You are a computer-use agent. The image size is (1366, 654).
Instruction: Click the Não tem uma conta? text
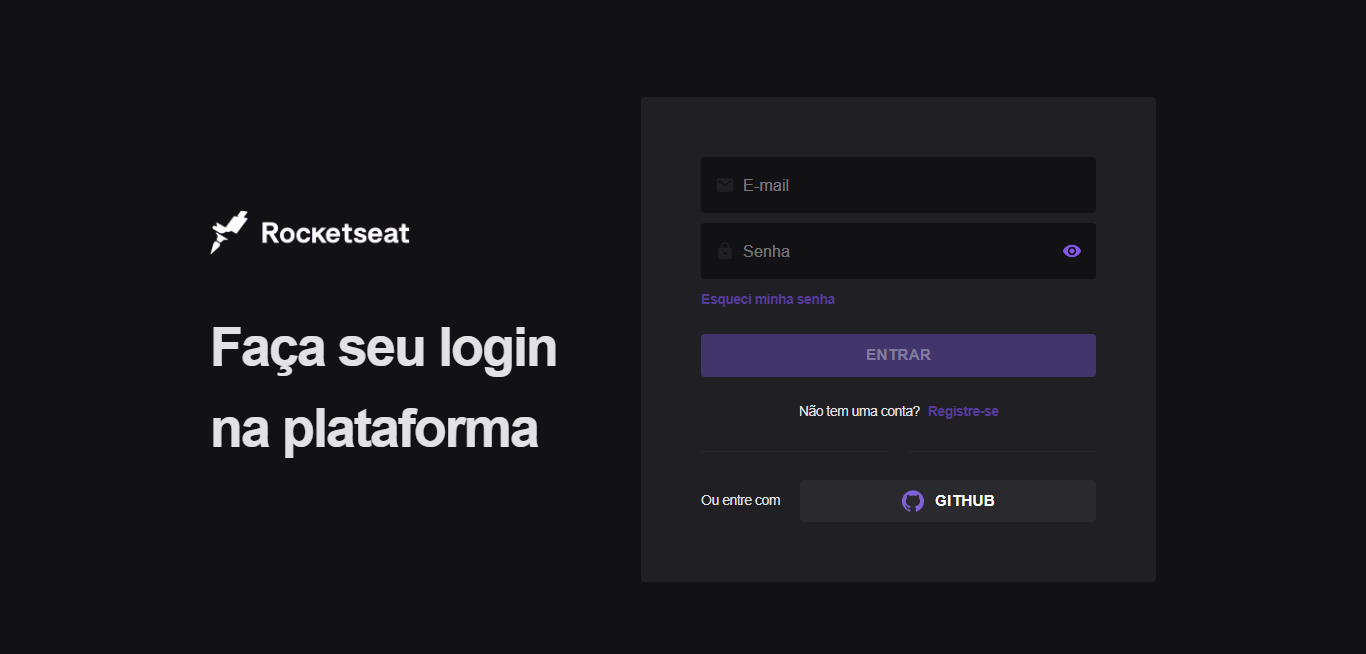858,410
